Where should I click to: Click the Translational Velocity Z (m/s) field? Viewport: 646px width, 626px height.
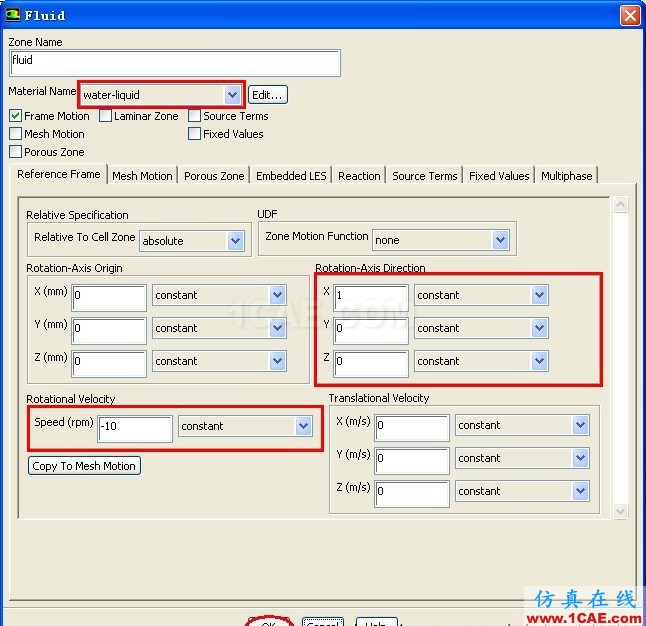click(412, 493)
